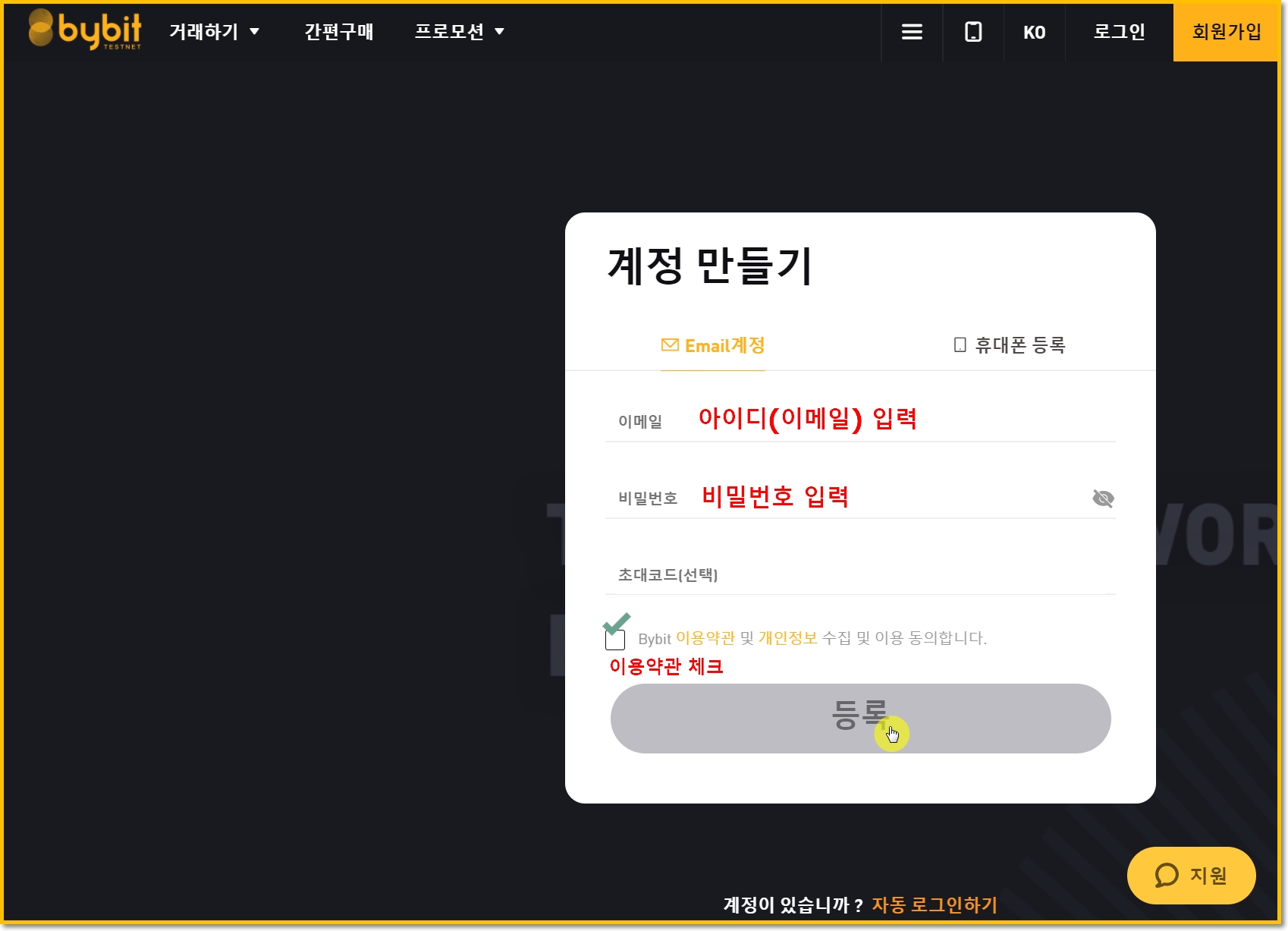Viewport: 1288px width, 931px height.
Task: Open the 자동 로그인하기 link
Action: [x=934, y=904]
